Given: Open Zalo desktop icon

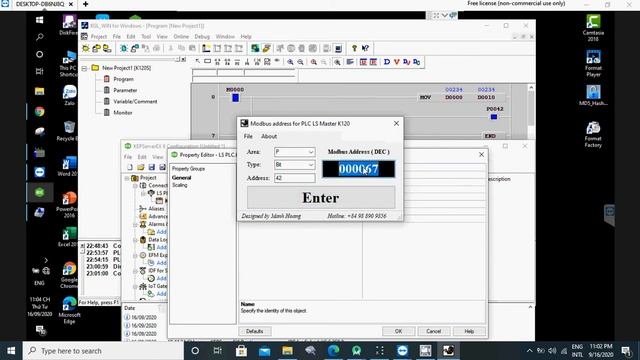Looking at the screenshot, I should coord(69,96).
